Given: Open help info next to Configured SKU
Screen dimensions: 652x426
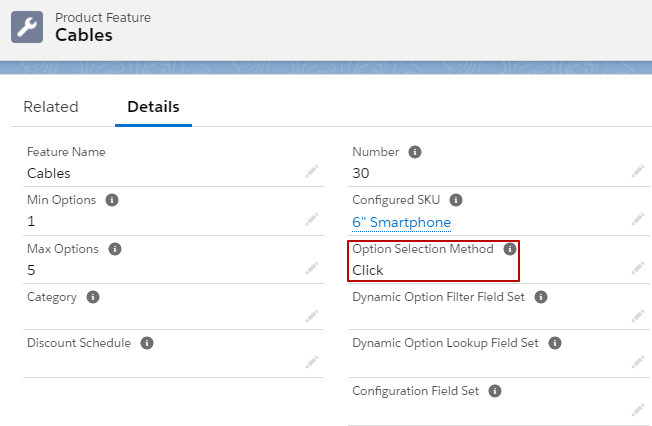Looking at the screenshot, I should (x=456, y=200).
